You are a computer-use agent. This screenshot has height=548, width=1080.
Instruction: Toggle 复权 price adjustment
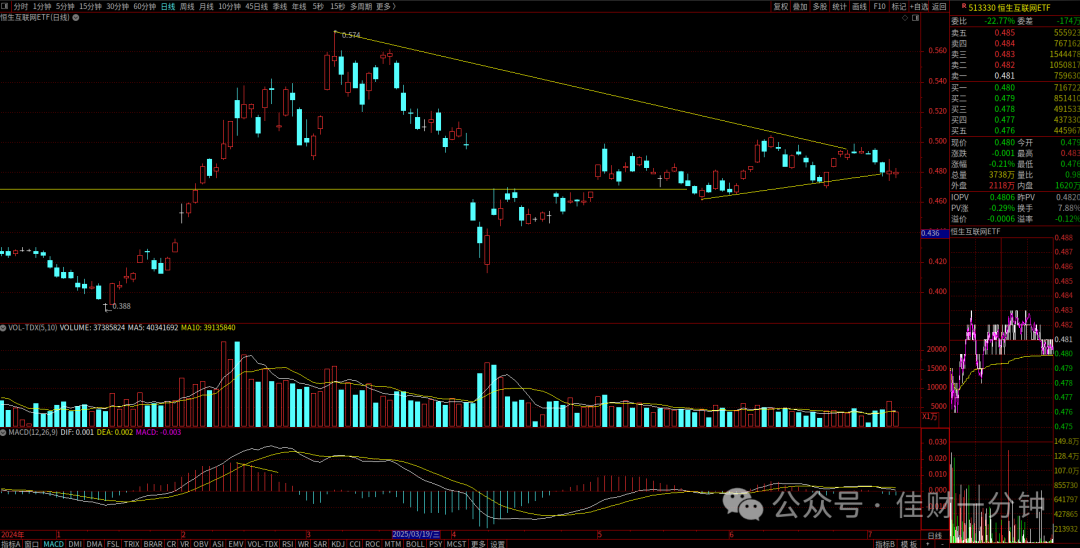point(780,6)
